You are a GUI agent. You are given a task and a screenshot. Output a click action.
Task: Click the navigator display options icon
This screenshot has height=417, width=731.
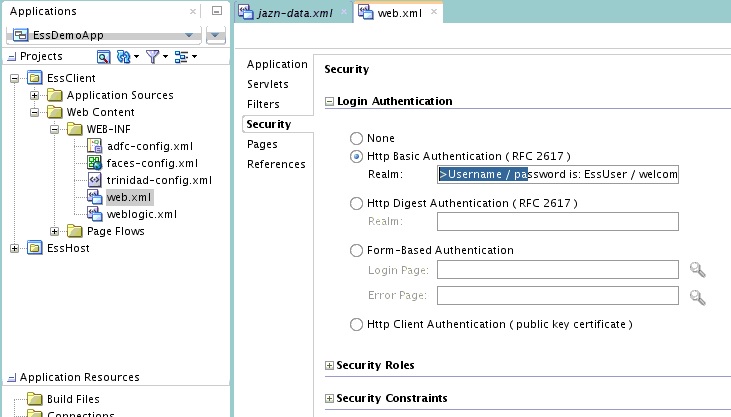(181, 57)
